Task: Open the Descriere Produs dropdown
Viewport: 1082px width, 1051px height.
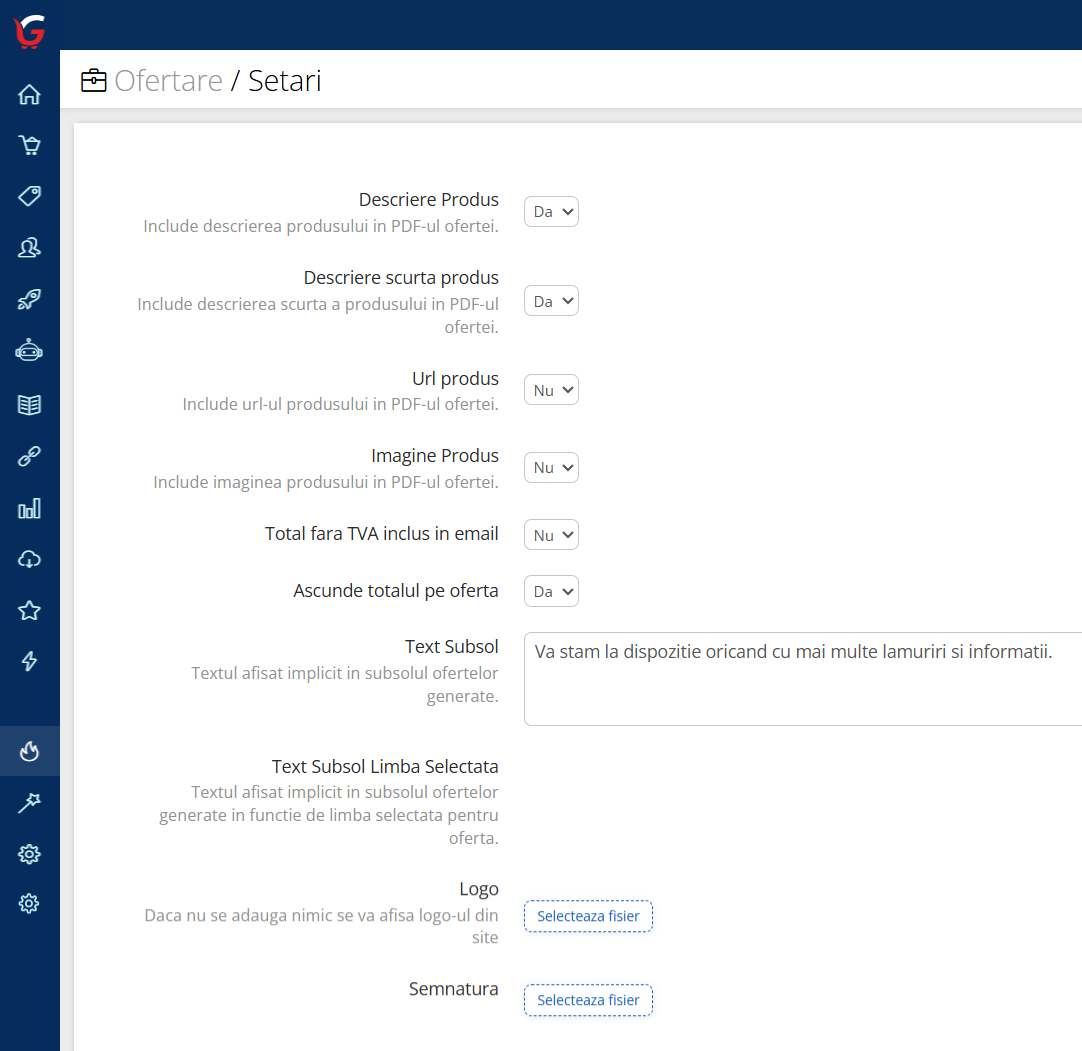Action: (551, 212)
